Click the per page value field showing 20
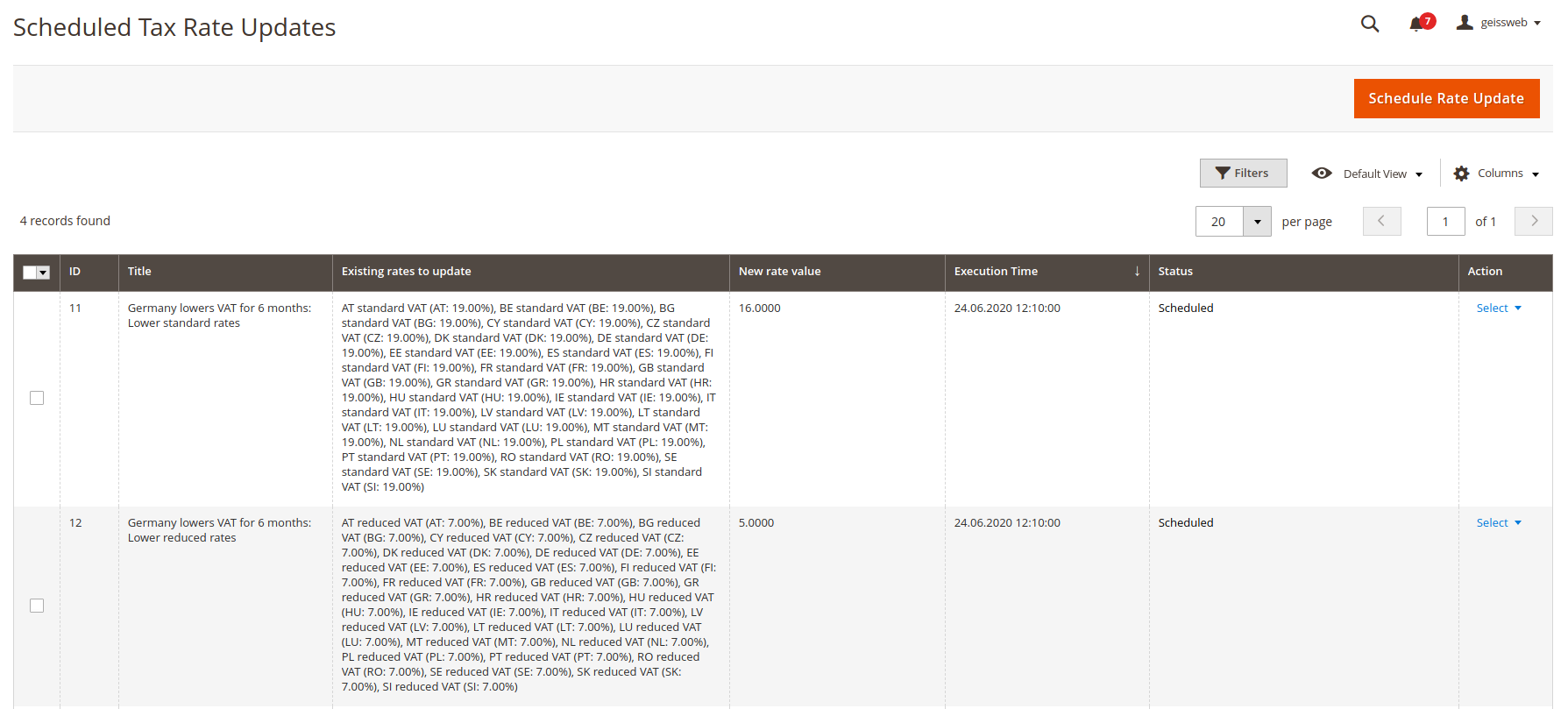The image size is (1568, 709). [x=1219, y=222]
